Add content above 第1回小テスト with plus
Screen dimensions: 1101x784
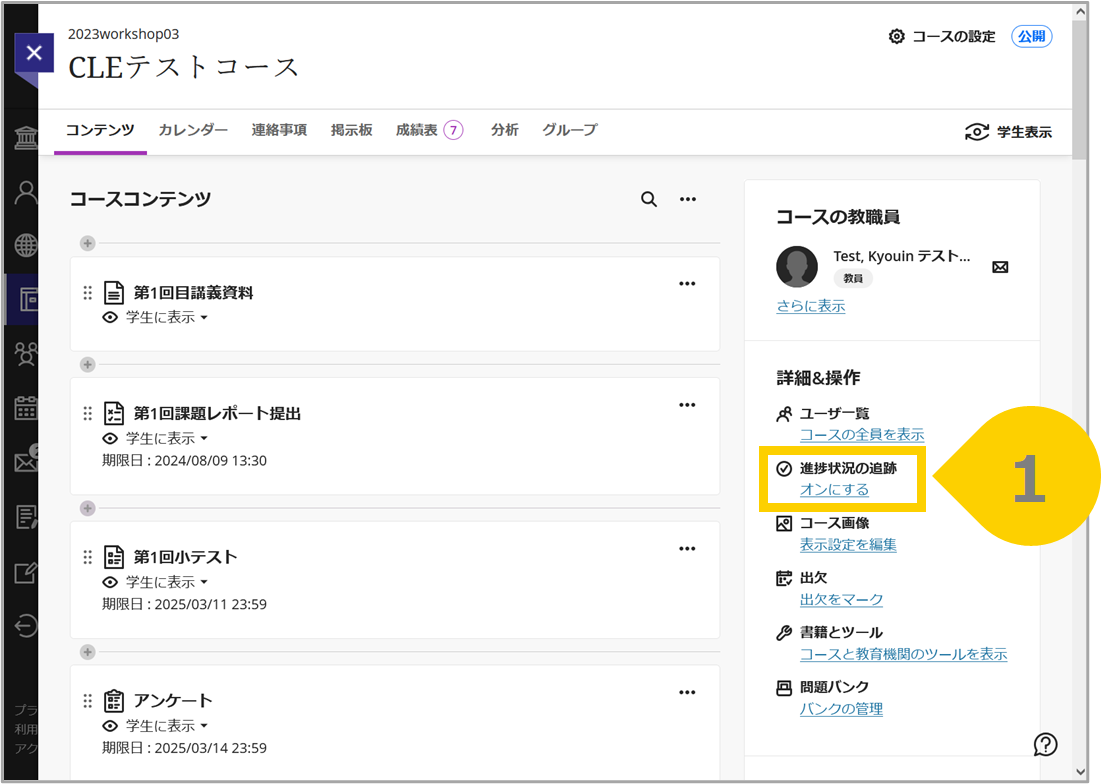(88, 508)
